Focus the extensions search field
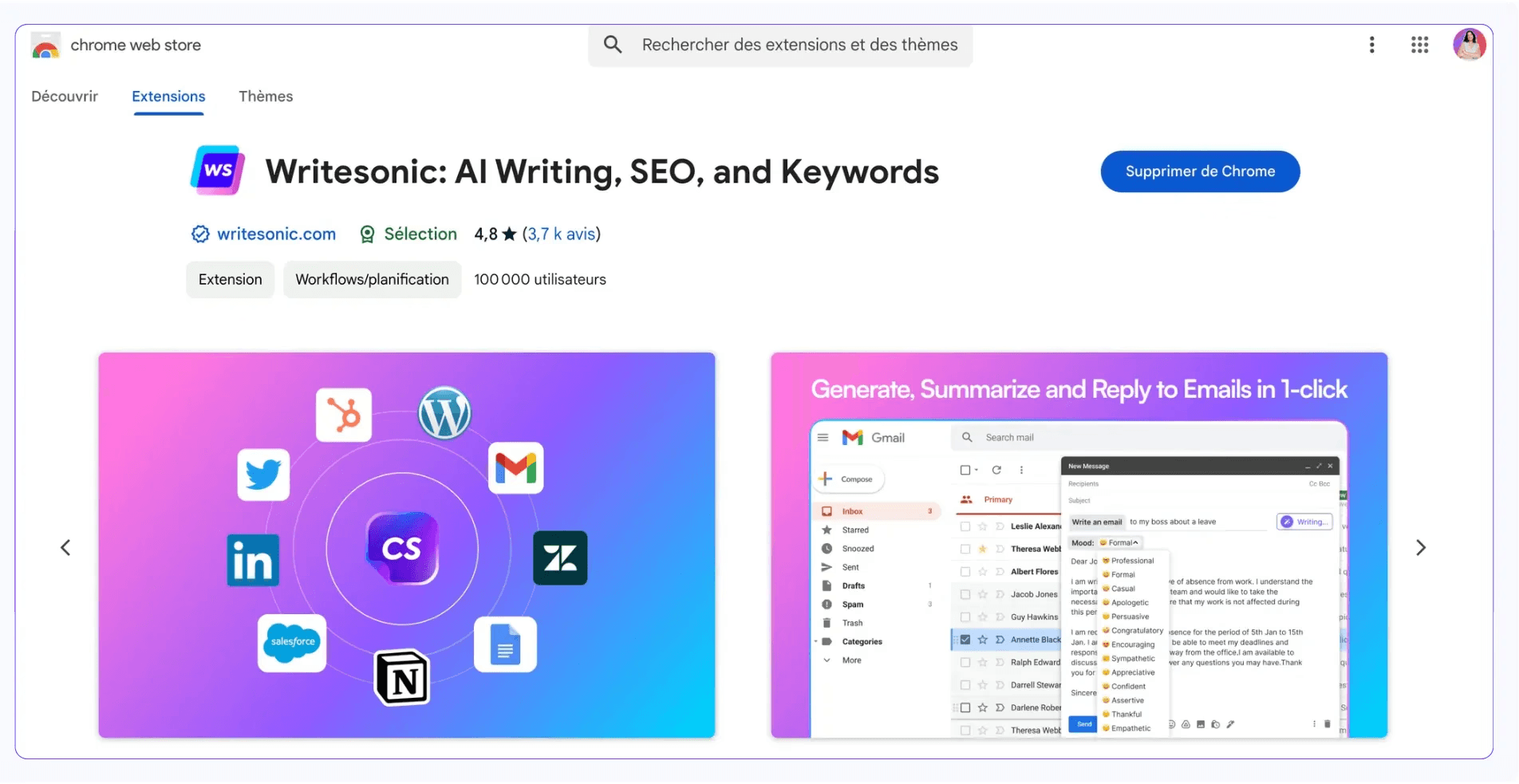This screenshot has width=1519, height=784. (780, 45)
